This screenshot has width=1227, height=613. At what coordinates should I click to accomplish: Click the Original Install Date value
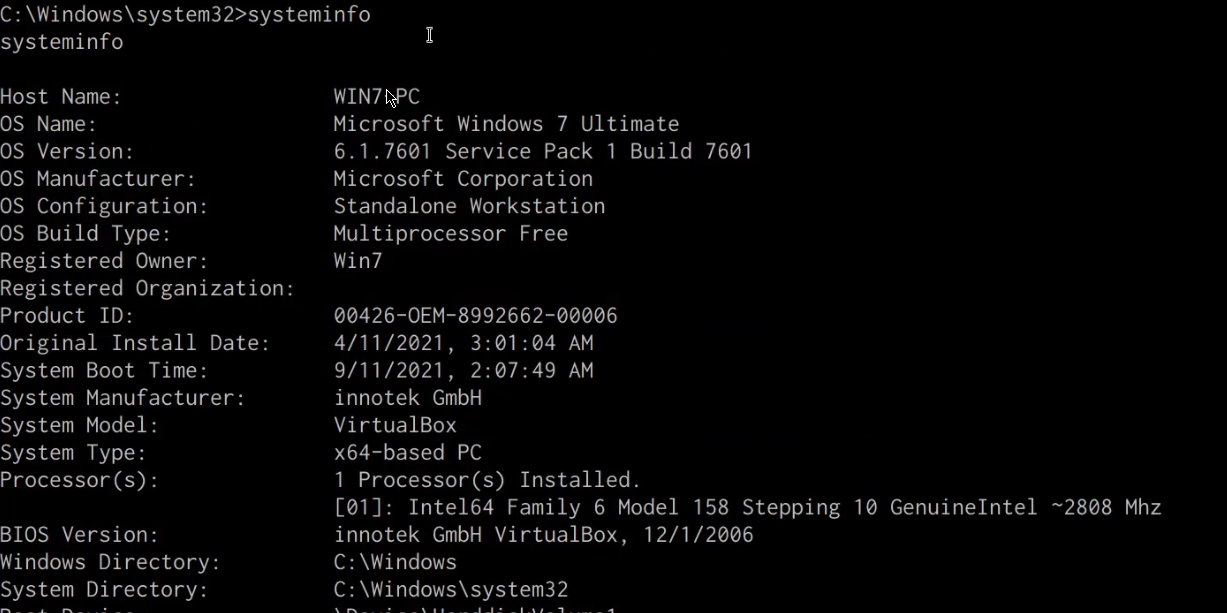pos(462,343)
